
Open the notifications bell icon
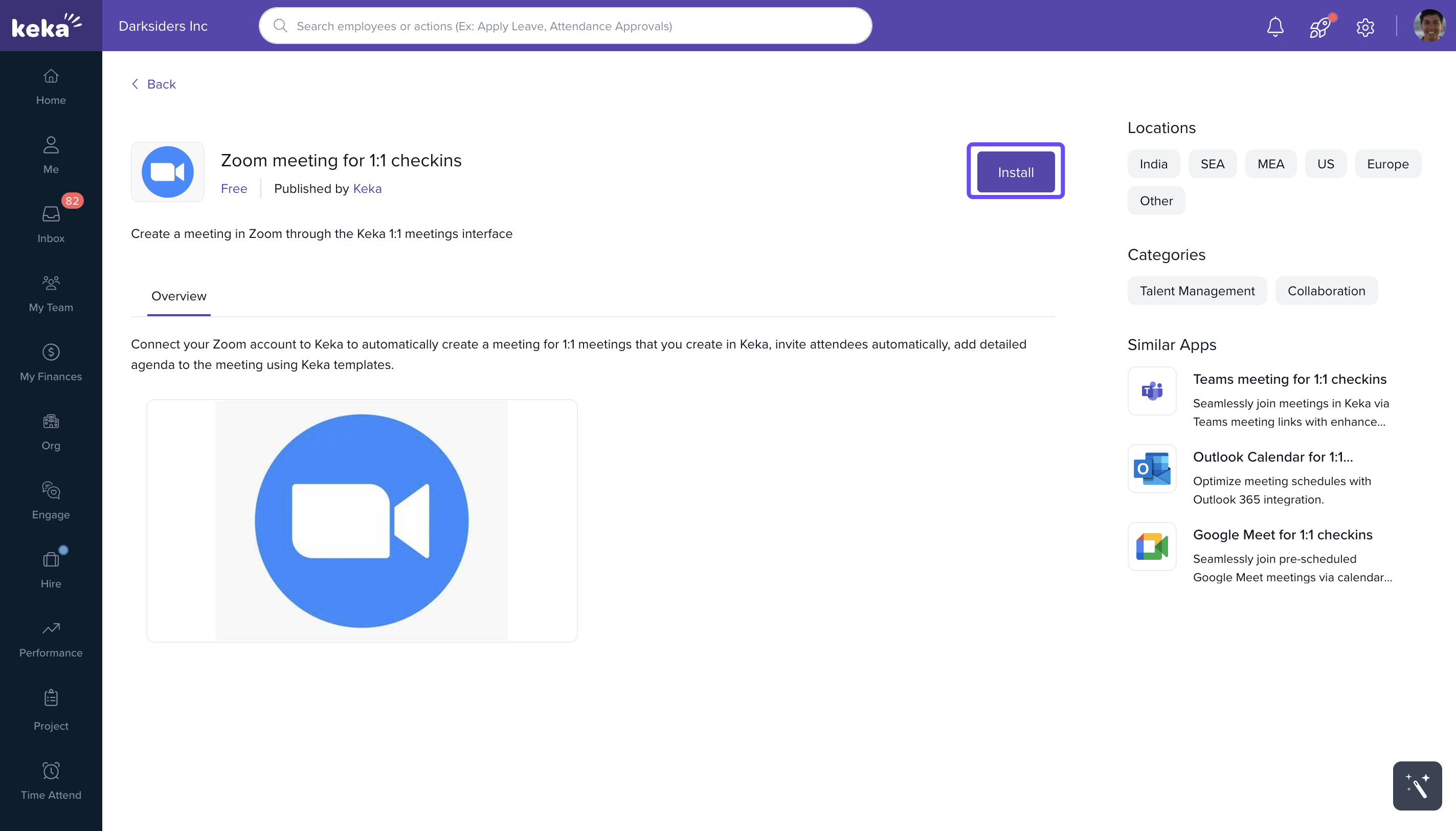tap(1274, 26)
